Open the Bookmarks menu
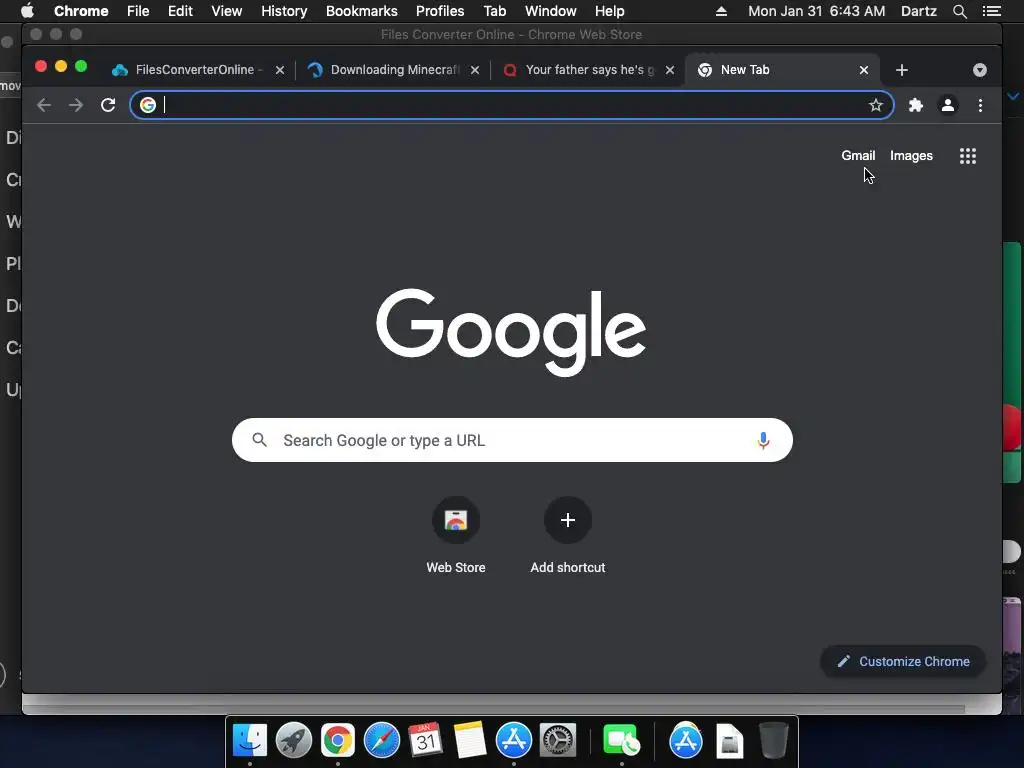Viewport: 1024px width, 768px height. [362, 11]
